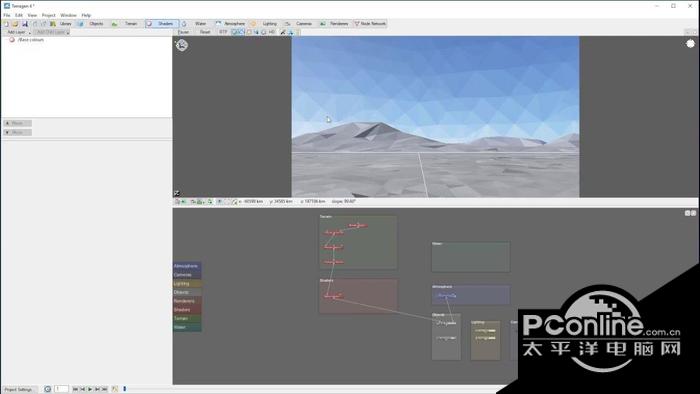Switch to the Water layout
This screenshot has width=700, height=394.
[195, 24]
